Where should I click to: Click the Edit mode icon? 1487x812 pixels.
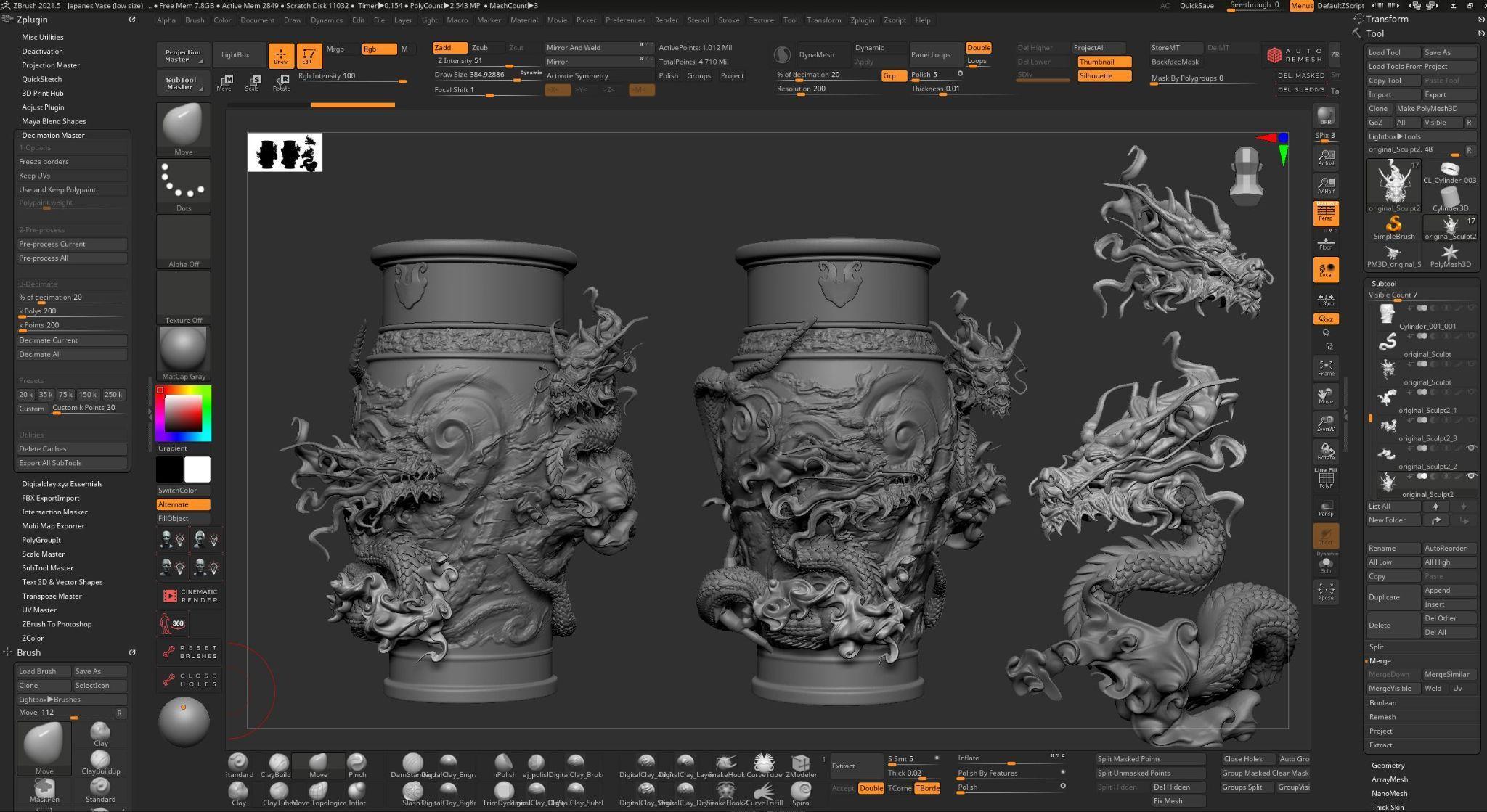(309, 55)
